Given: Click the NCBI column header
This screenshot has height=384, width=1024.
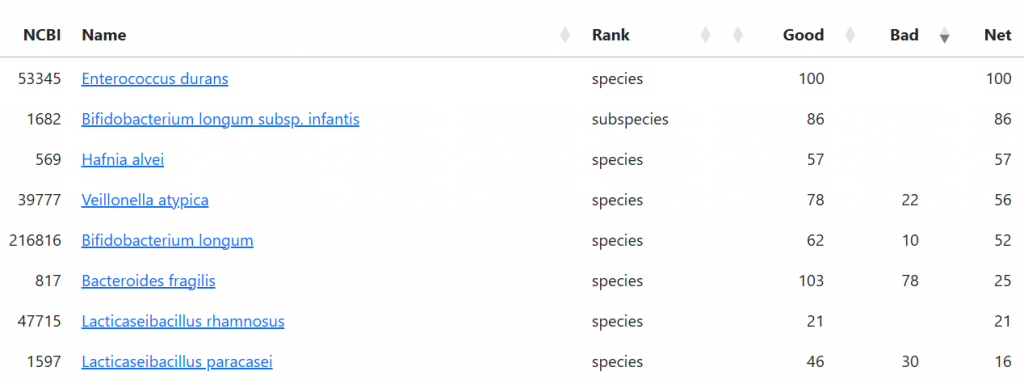Looking at the screenshot, I should click(42, 35).
